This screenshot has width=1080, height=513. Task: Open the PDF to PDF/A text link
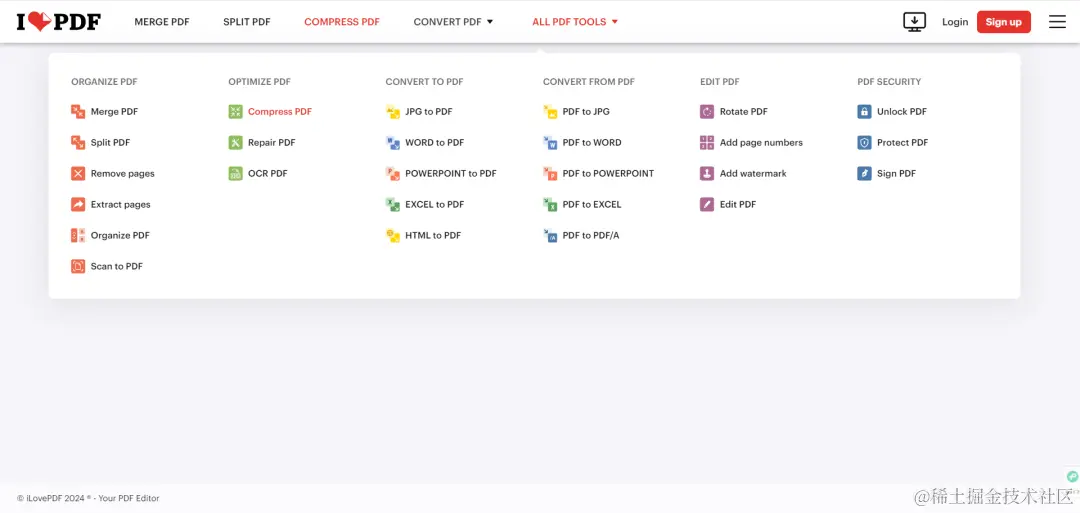[591, 235]
